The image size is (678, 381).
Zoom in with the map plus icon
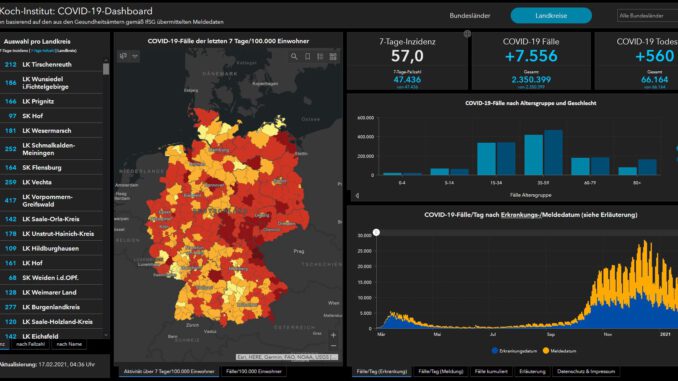(333, 335)
